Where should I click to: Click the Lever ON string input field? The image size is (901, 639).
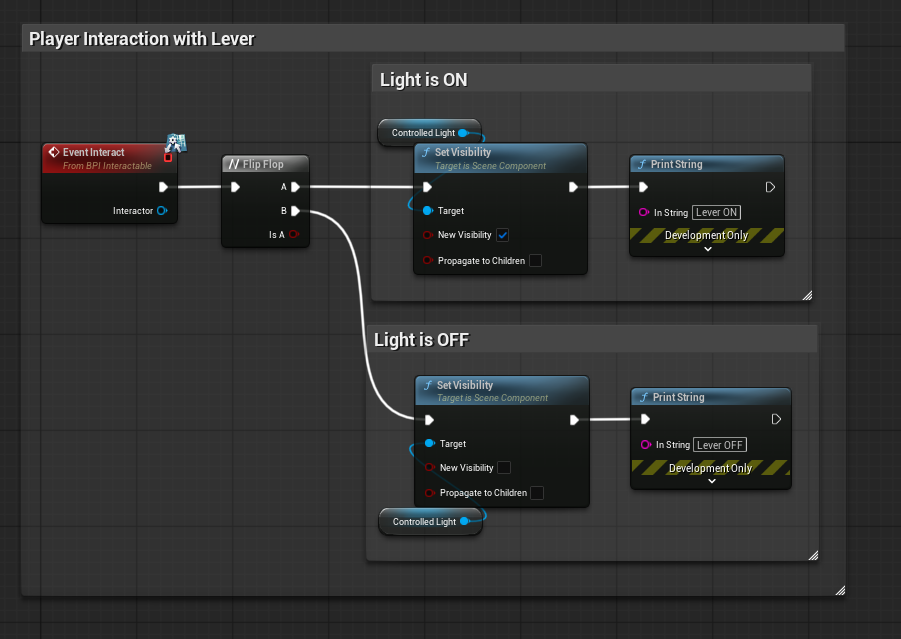[x=716, y=212]
